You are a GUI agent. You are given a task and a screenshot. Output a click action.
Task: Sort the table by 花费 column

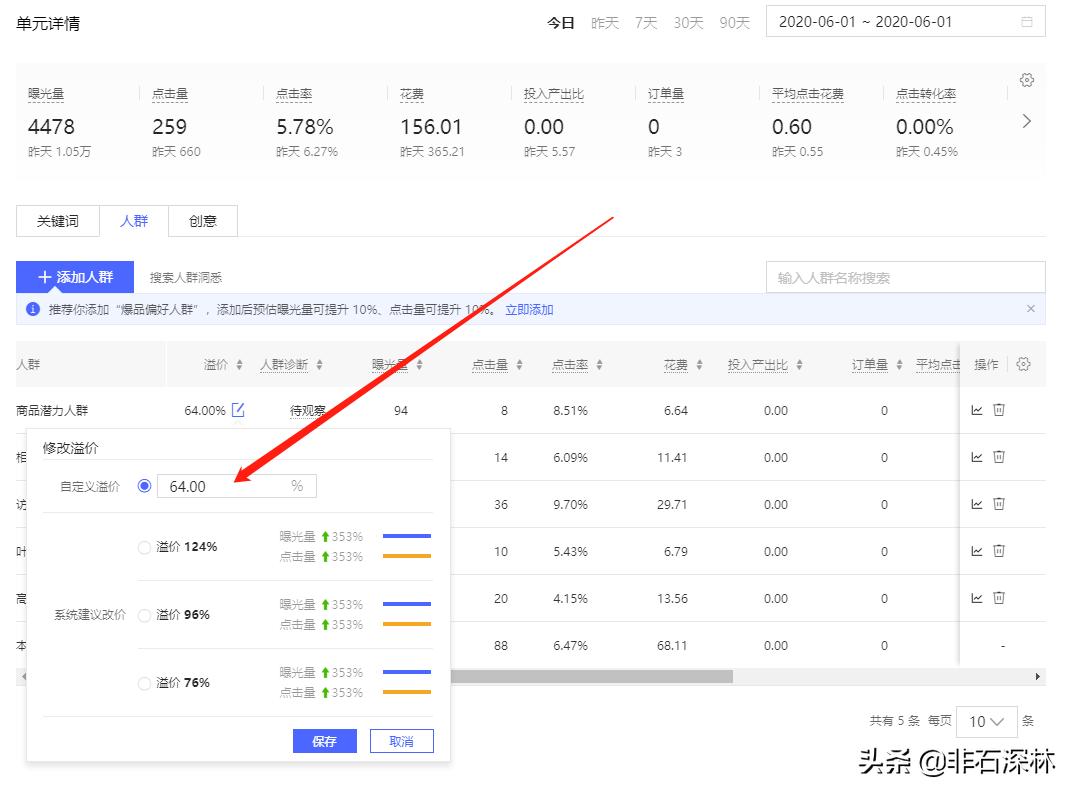683,365
